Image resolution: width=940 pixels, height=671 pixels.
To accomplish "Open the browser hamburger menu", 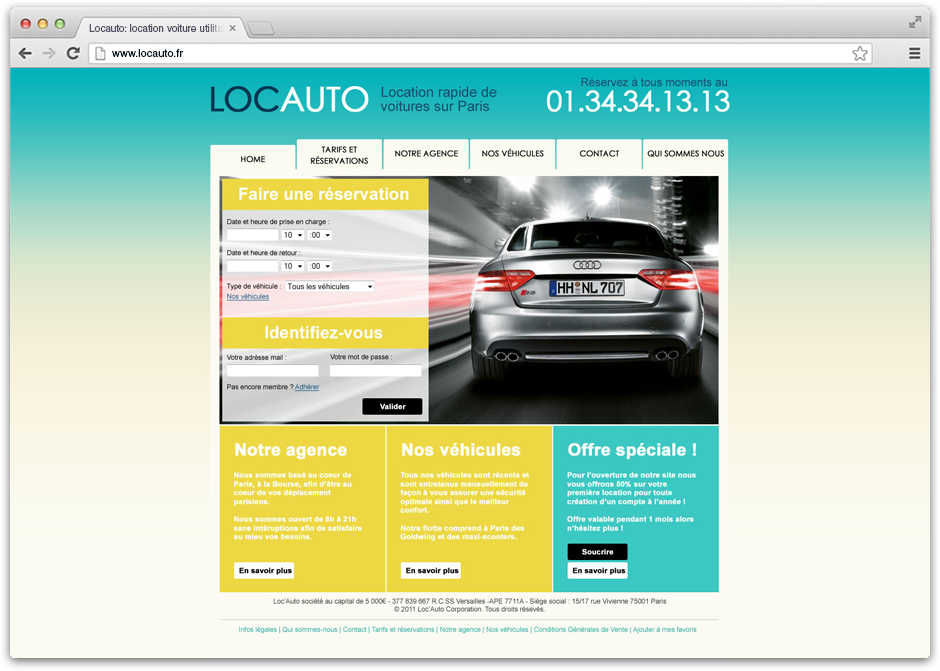I will coord(914,54).
